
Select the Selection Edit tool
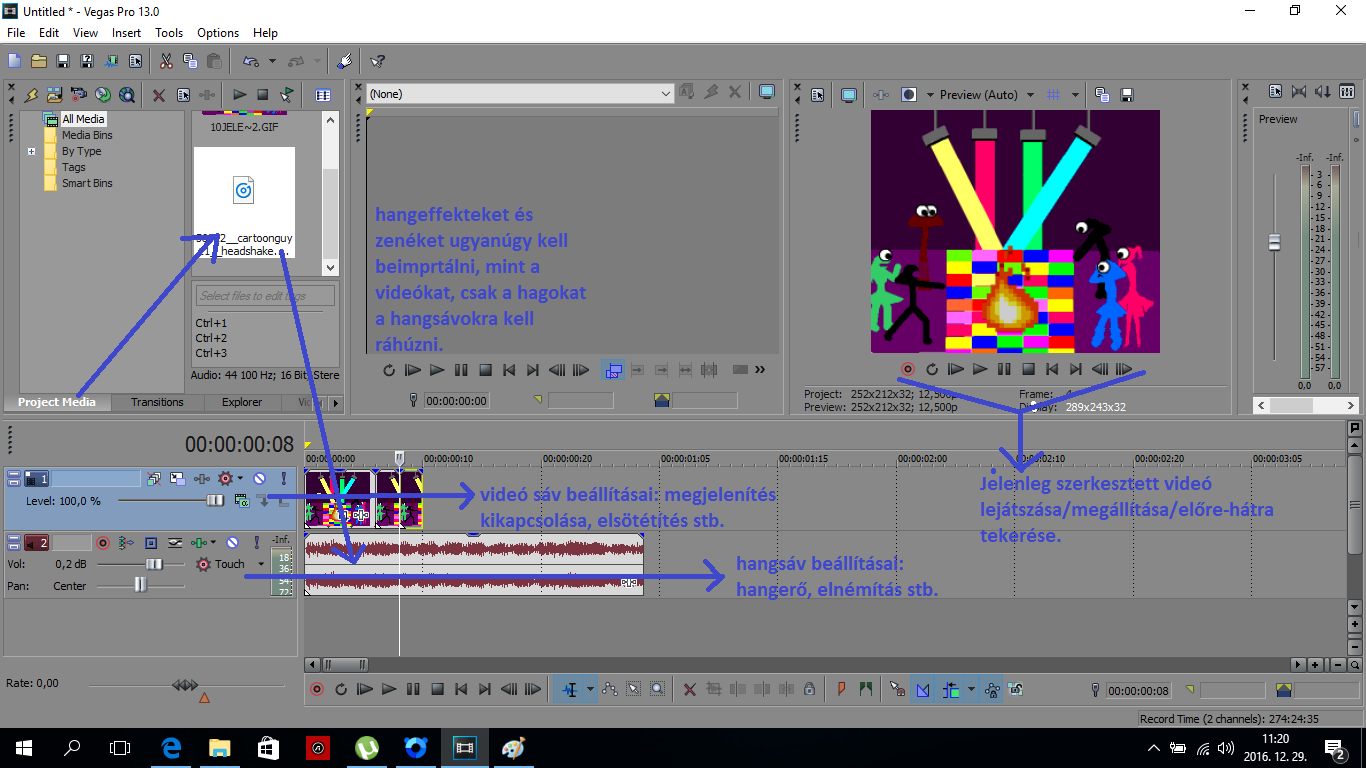634,689
